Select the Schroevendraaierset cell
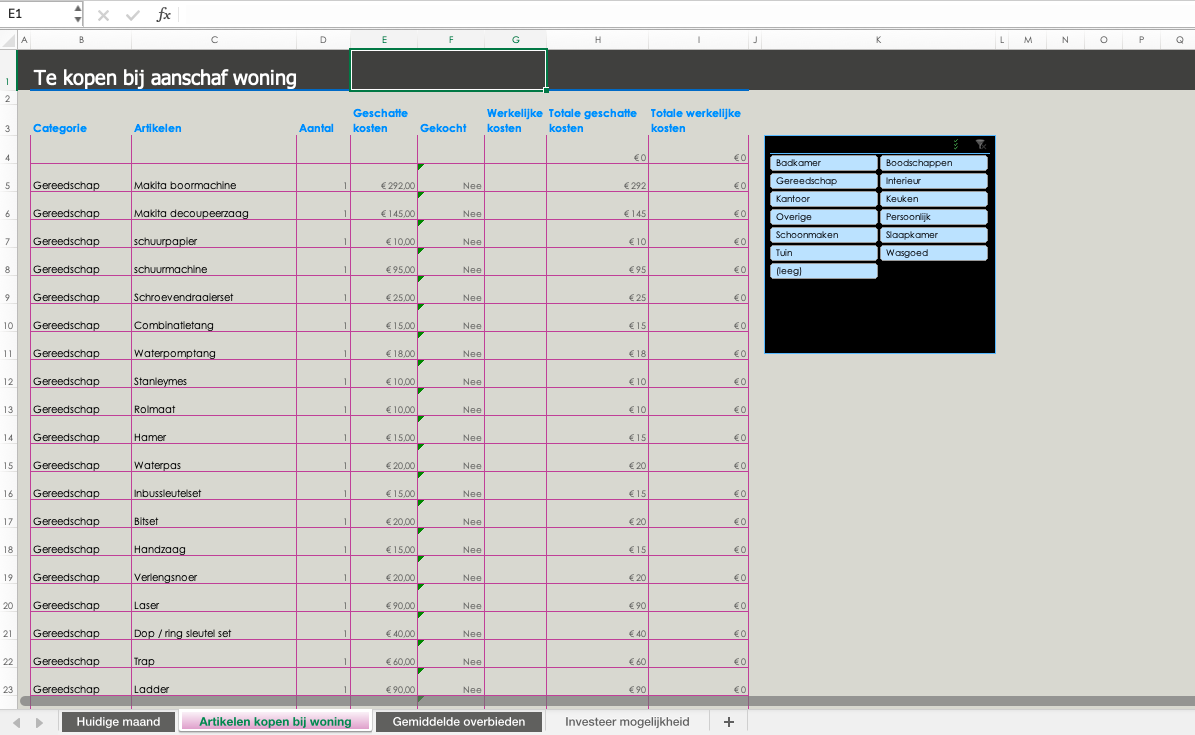The height and width of the screenshot is (735, 1195). tap(214, 290)
